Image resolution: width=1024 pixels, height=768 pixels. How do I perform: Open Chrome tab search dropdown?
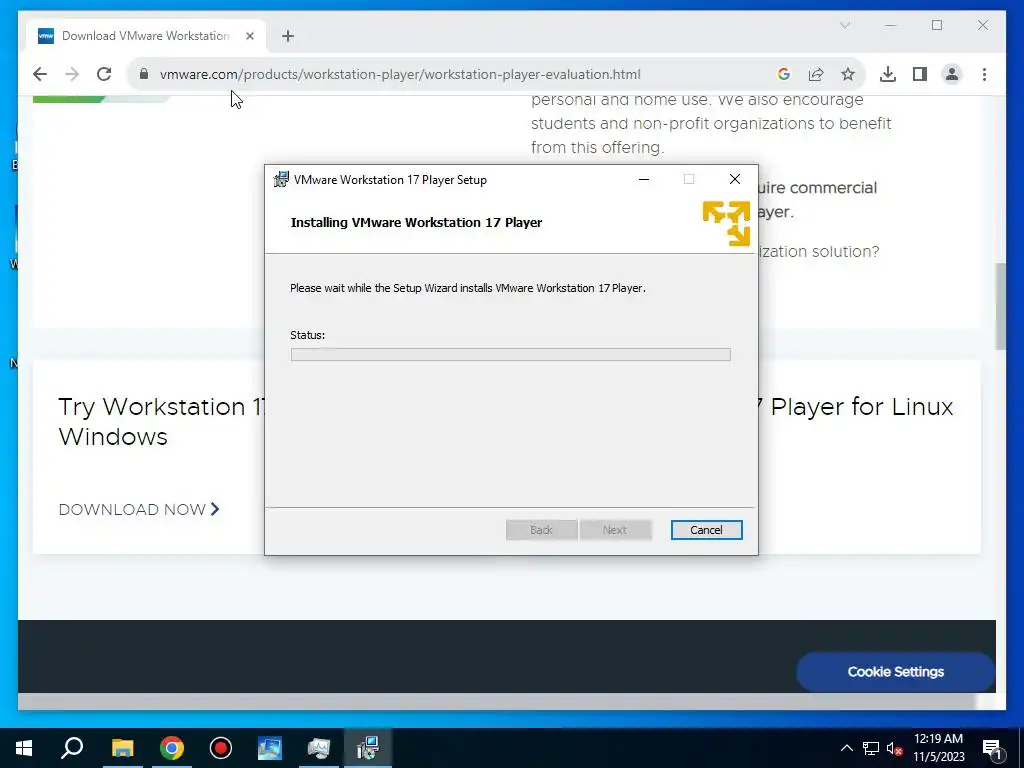point(844,25)
